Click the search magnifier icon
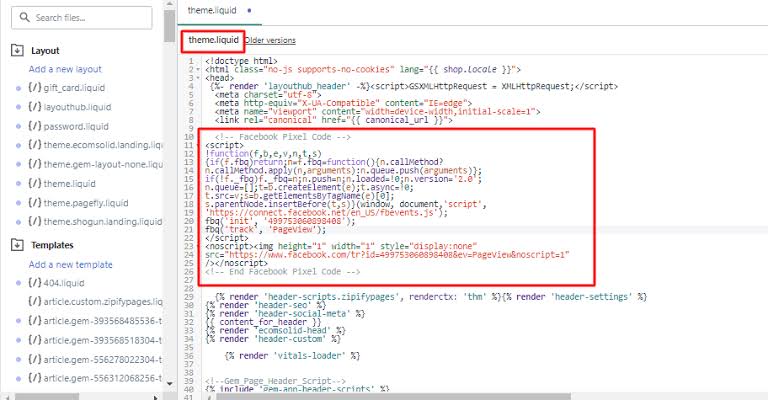This screenshot has width=768, height=400. (x=24, y=17)
